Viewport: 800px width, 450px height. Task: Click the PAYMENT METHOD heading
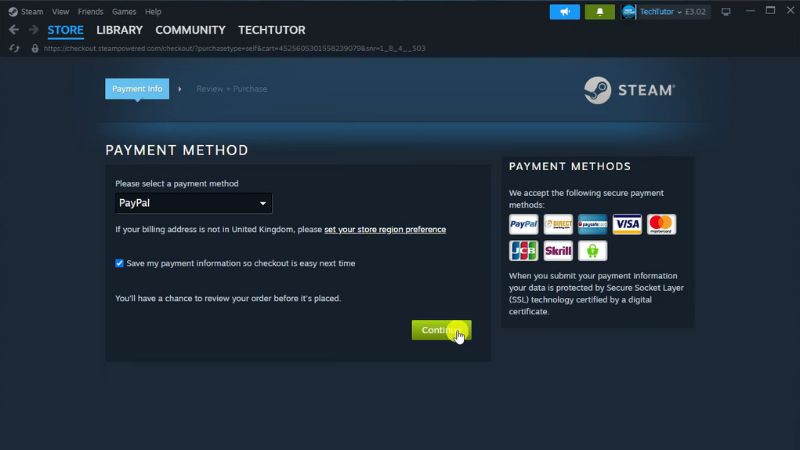click(177, 150)
